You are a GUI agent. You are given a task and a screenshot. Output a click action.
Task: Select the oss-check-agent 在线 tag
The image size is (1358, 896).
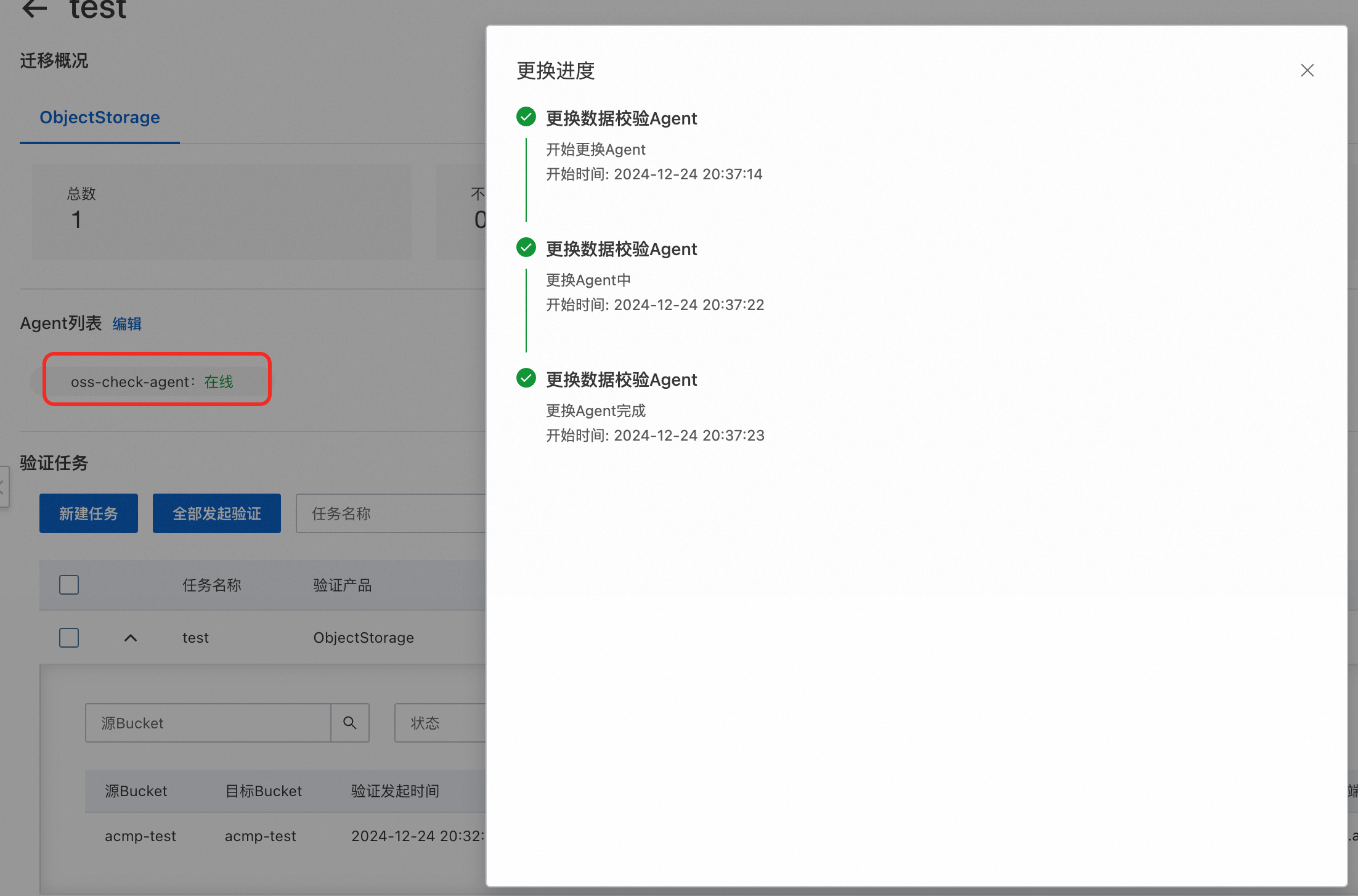point(152,381)
